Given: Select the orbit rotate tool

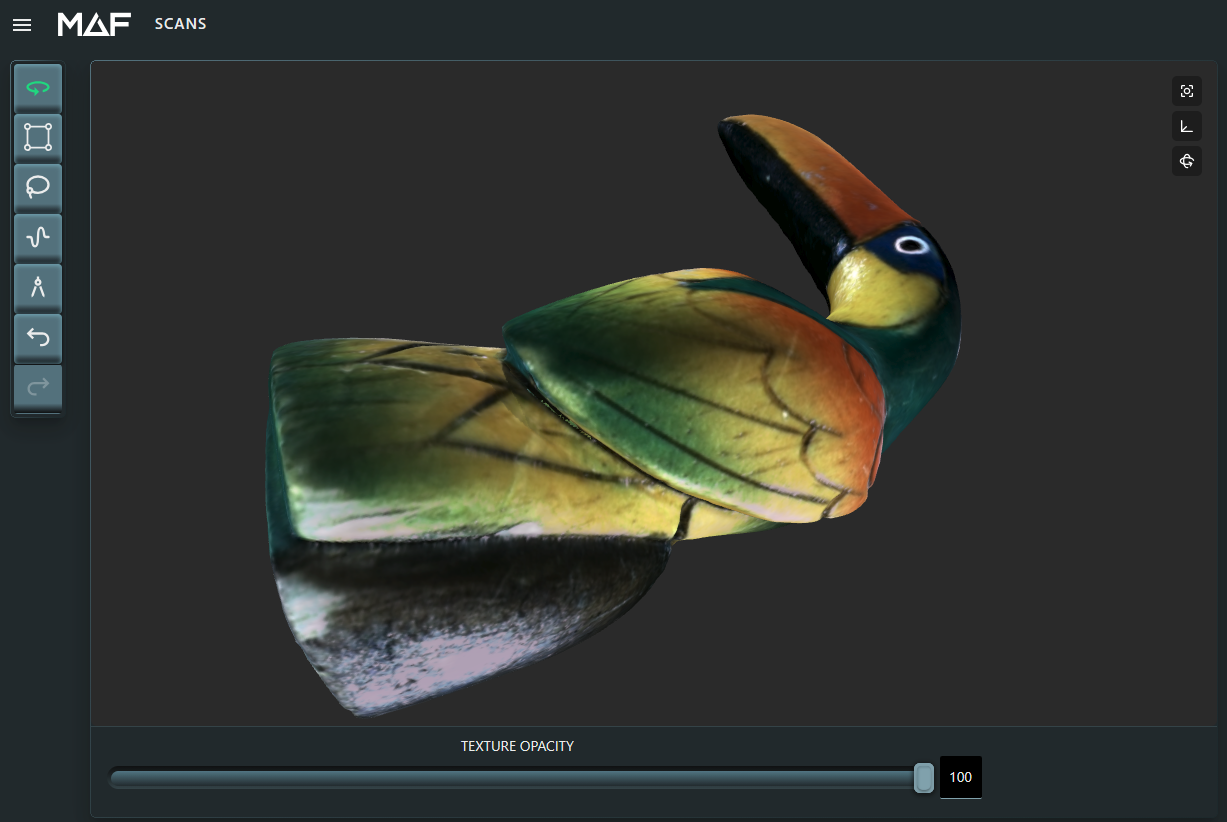Looking at the screenshot, I should 37,87.
